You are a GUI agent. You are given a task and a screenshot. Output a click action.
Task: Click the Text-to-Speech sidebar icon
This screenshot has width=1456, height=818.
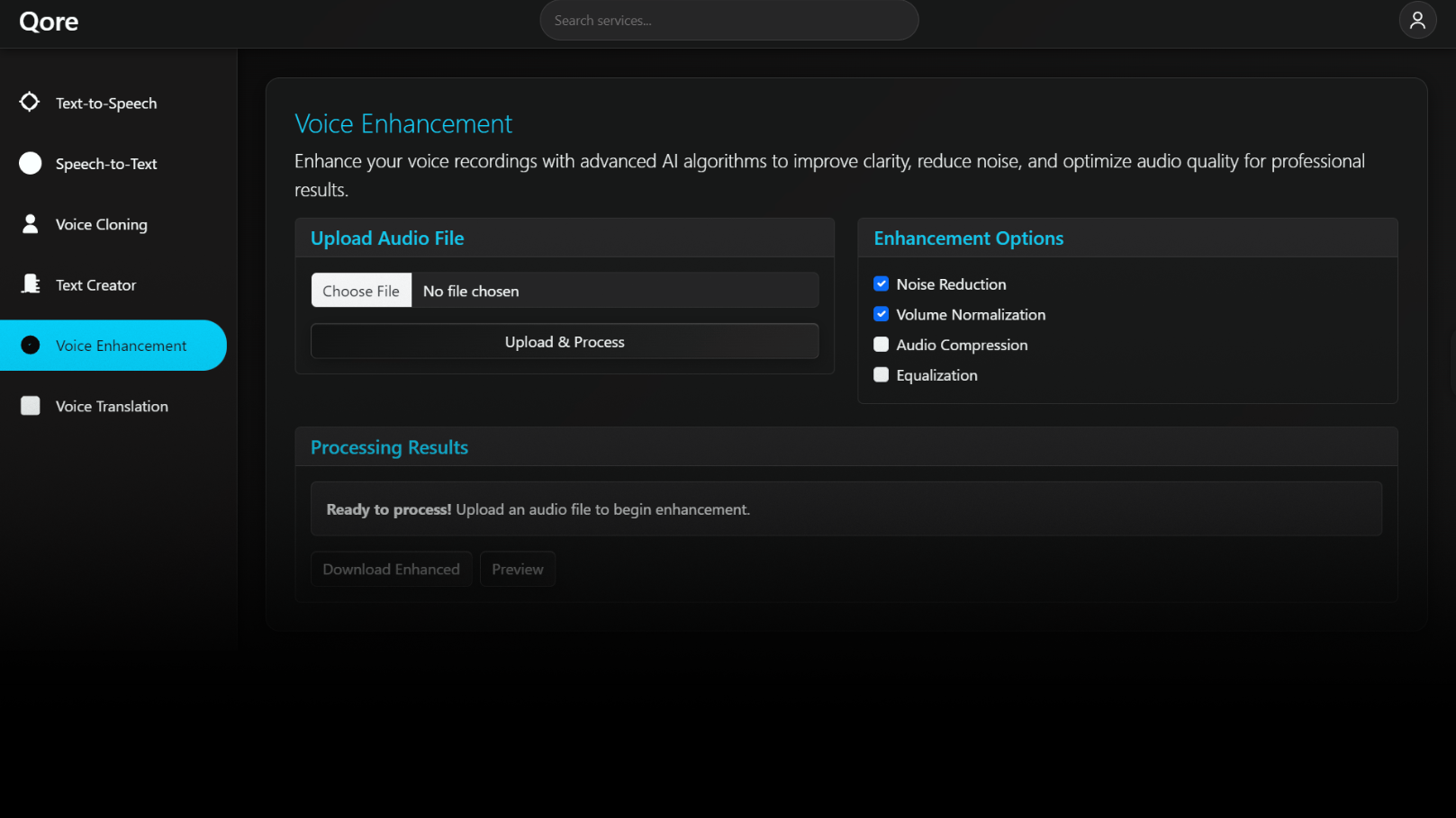30,103
